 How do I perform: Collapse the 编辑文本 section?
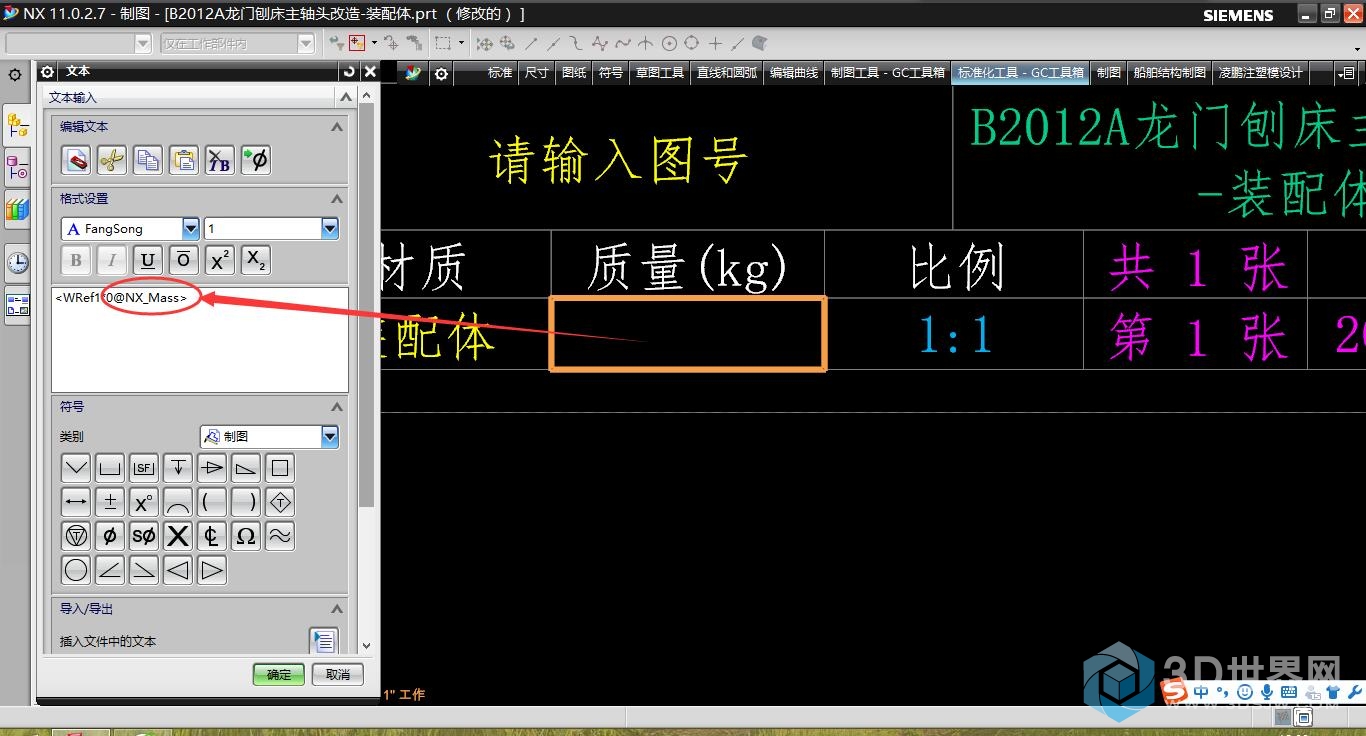coord(337,127)
